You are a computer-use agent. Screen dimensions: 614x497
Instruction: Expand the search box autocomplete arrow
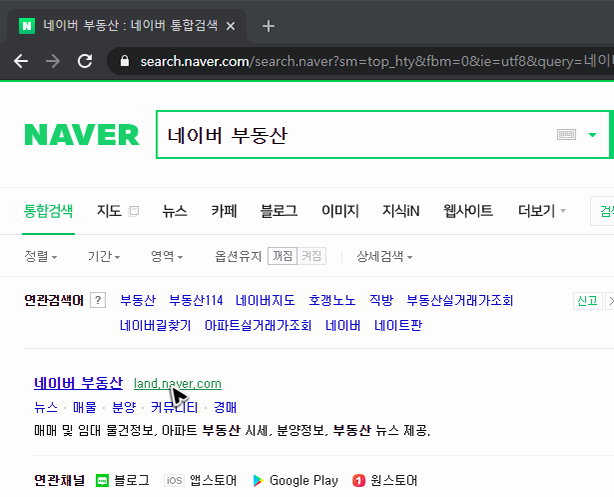point(592,135)
